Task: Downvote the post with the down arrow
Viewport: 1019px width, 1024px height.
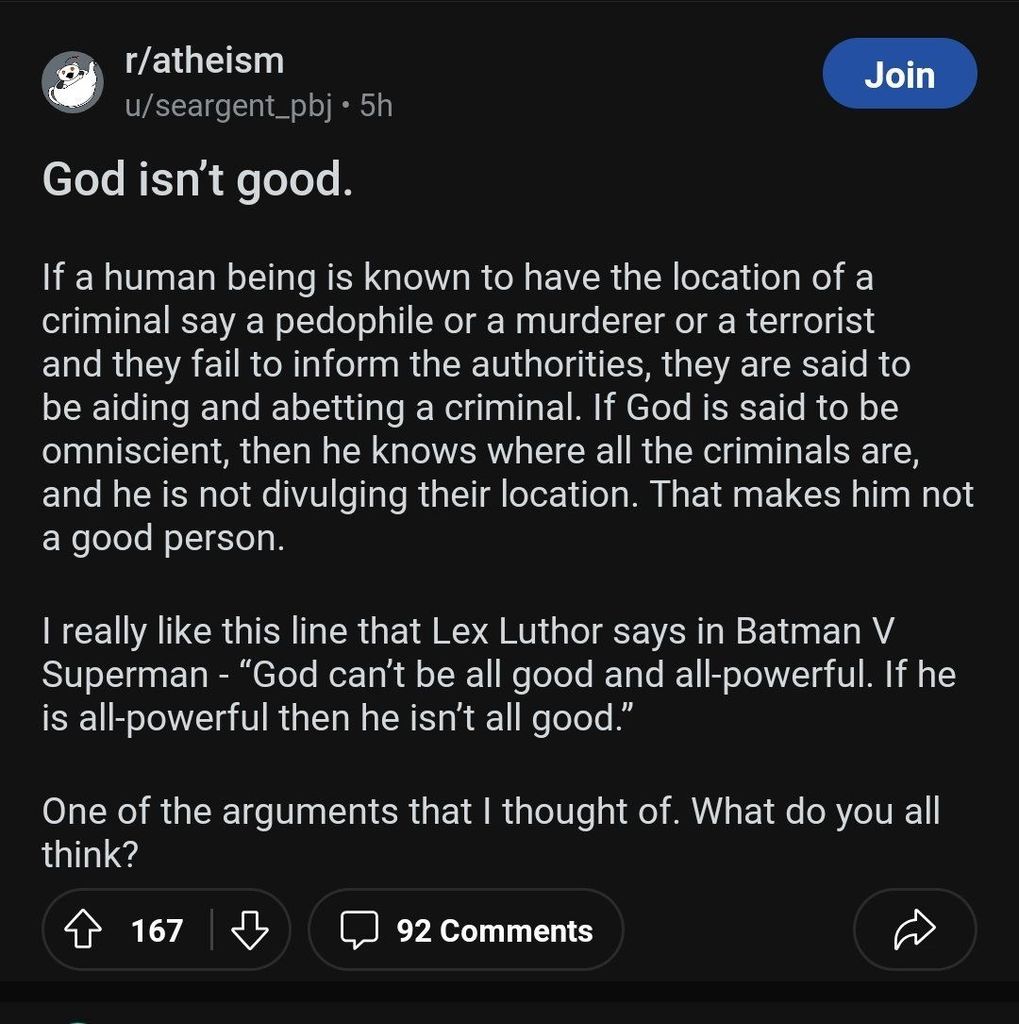Action: point(250,931)
